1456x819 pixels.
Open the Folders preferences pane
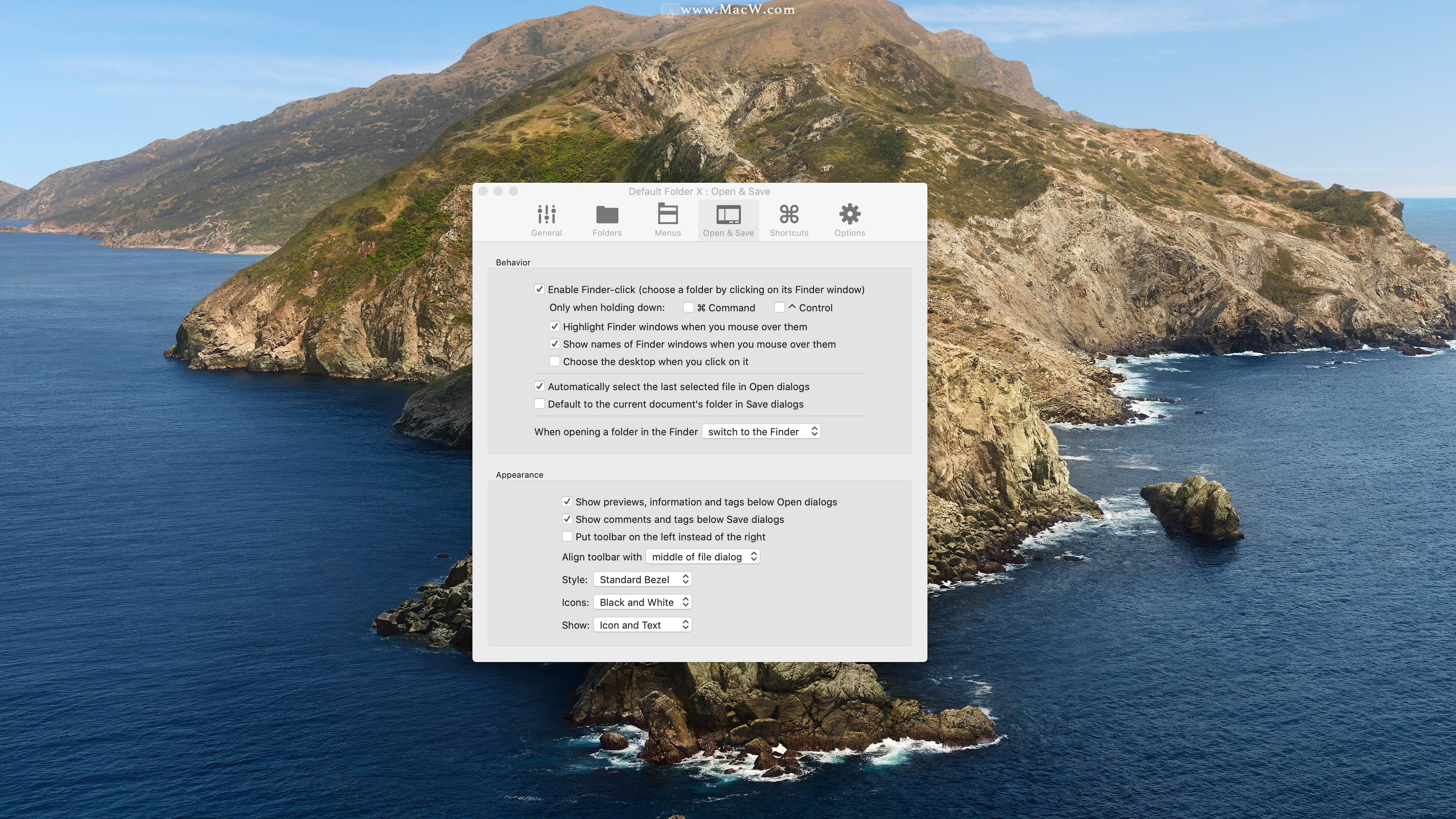607,220
